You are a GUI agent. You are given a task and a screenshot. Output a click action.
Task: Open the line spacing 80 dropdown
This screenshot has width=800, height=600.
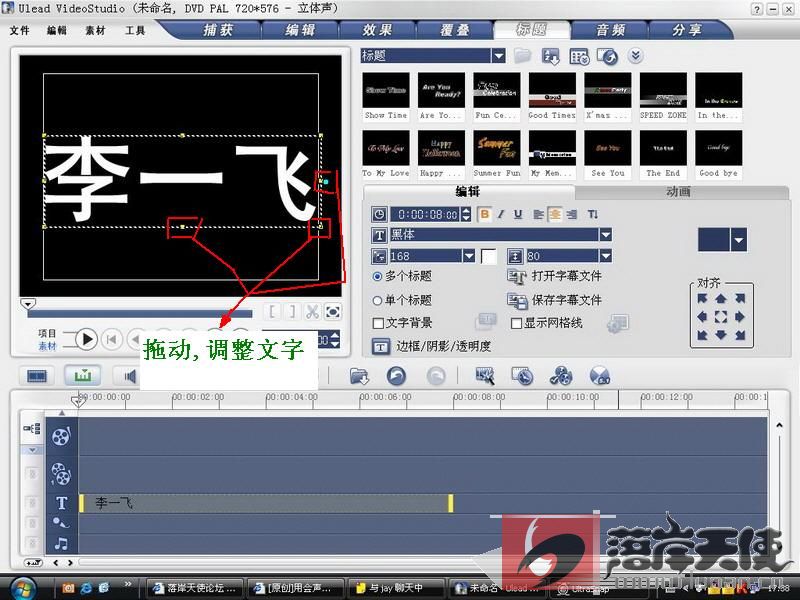click(605, 256)
